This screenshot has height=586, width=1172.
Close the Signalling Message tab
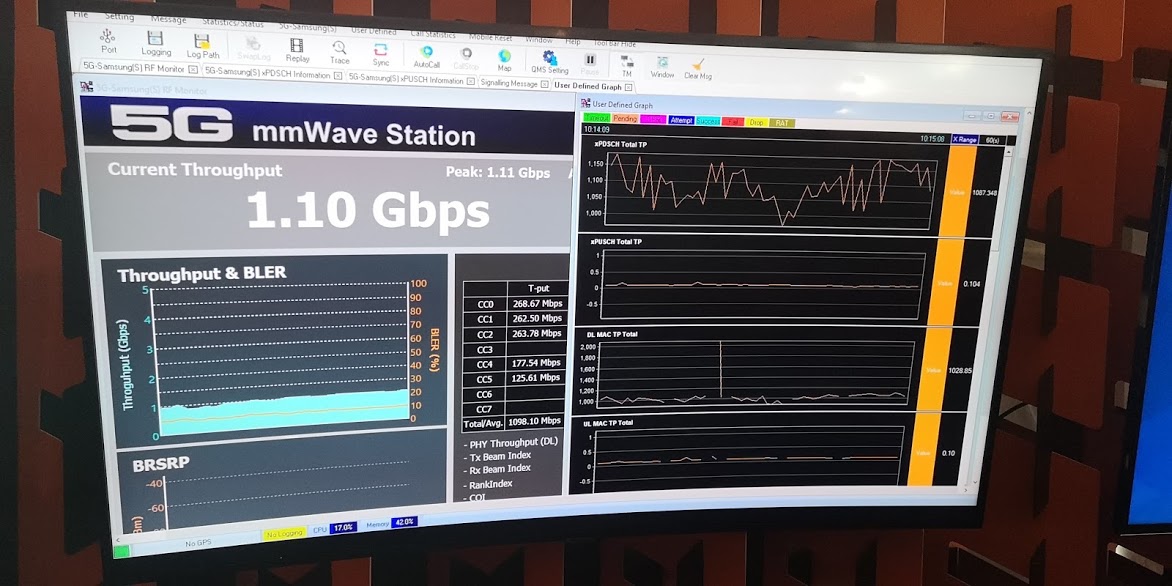pos(543,85)
